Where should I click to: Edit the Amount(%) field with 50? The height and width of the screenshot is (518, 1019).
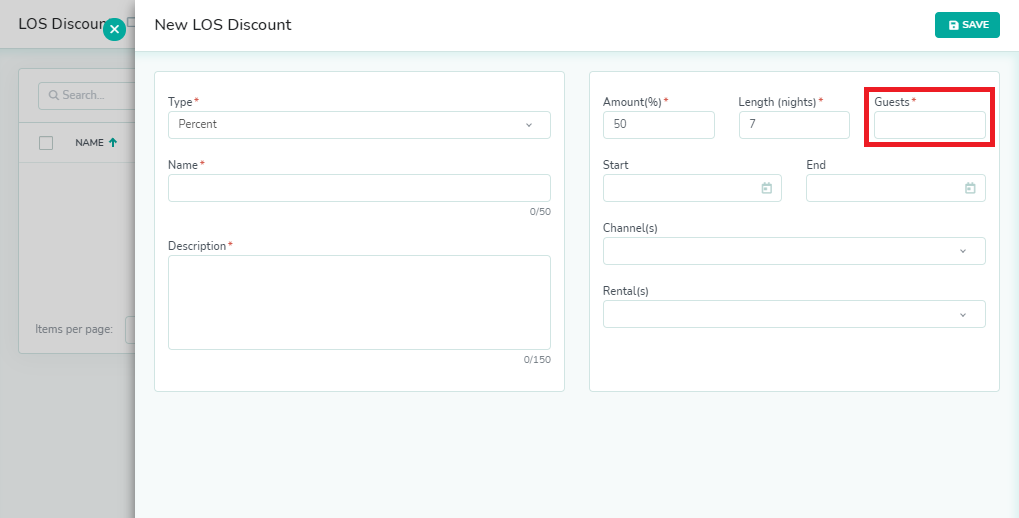[658, 125]
